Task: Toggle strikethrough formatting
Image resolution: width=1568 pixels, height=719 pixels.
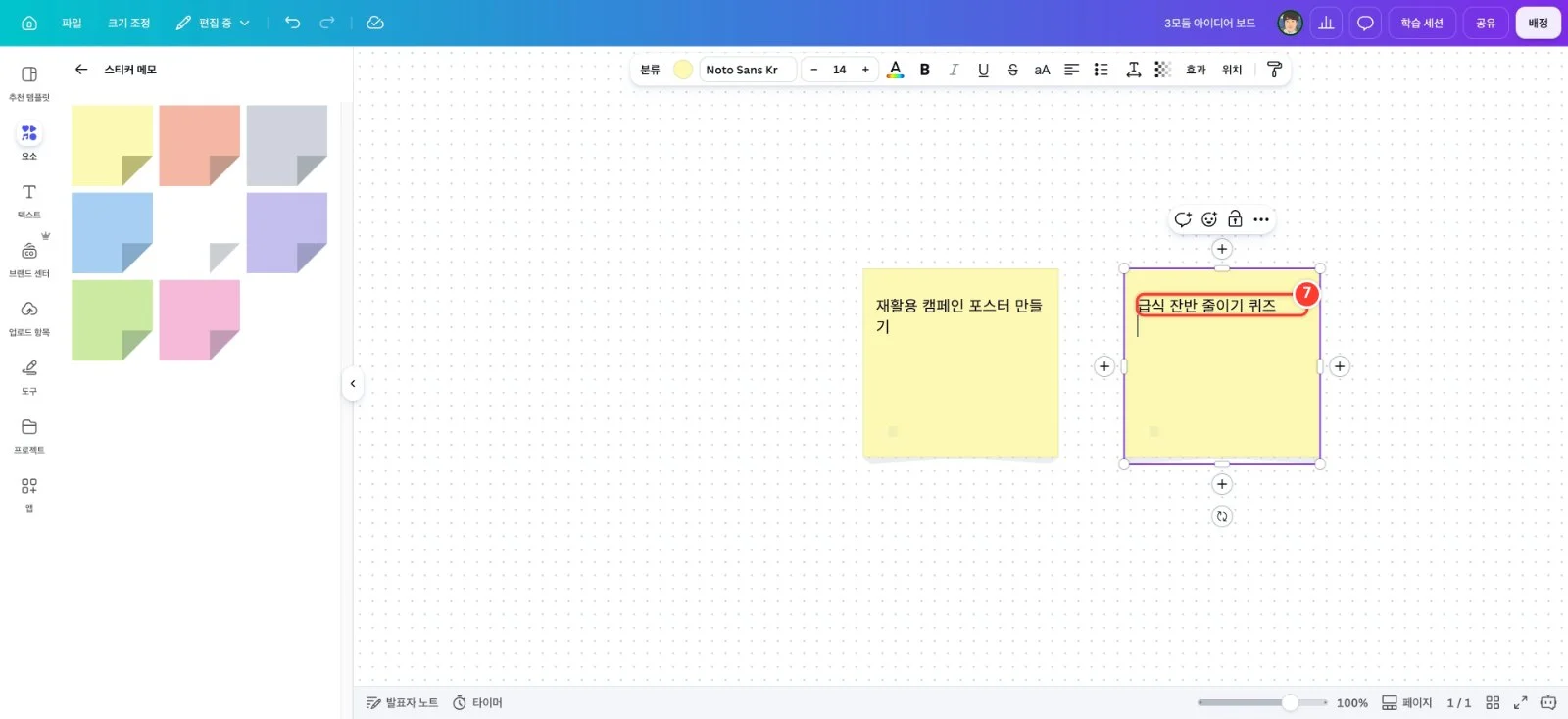Action: tap(1012, 70)
